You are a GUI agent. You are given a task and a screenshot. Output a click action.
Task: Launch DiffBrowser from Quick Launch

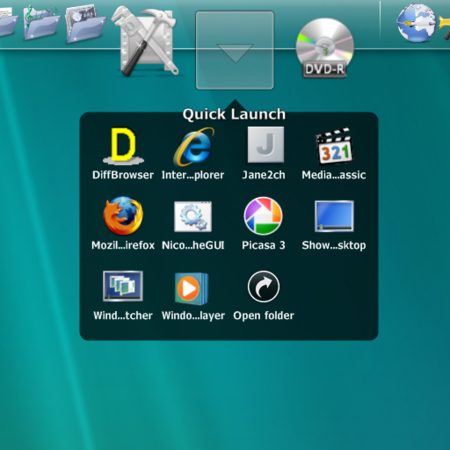tap(123, 146)
